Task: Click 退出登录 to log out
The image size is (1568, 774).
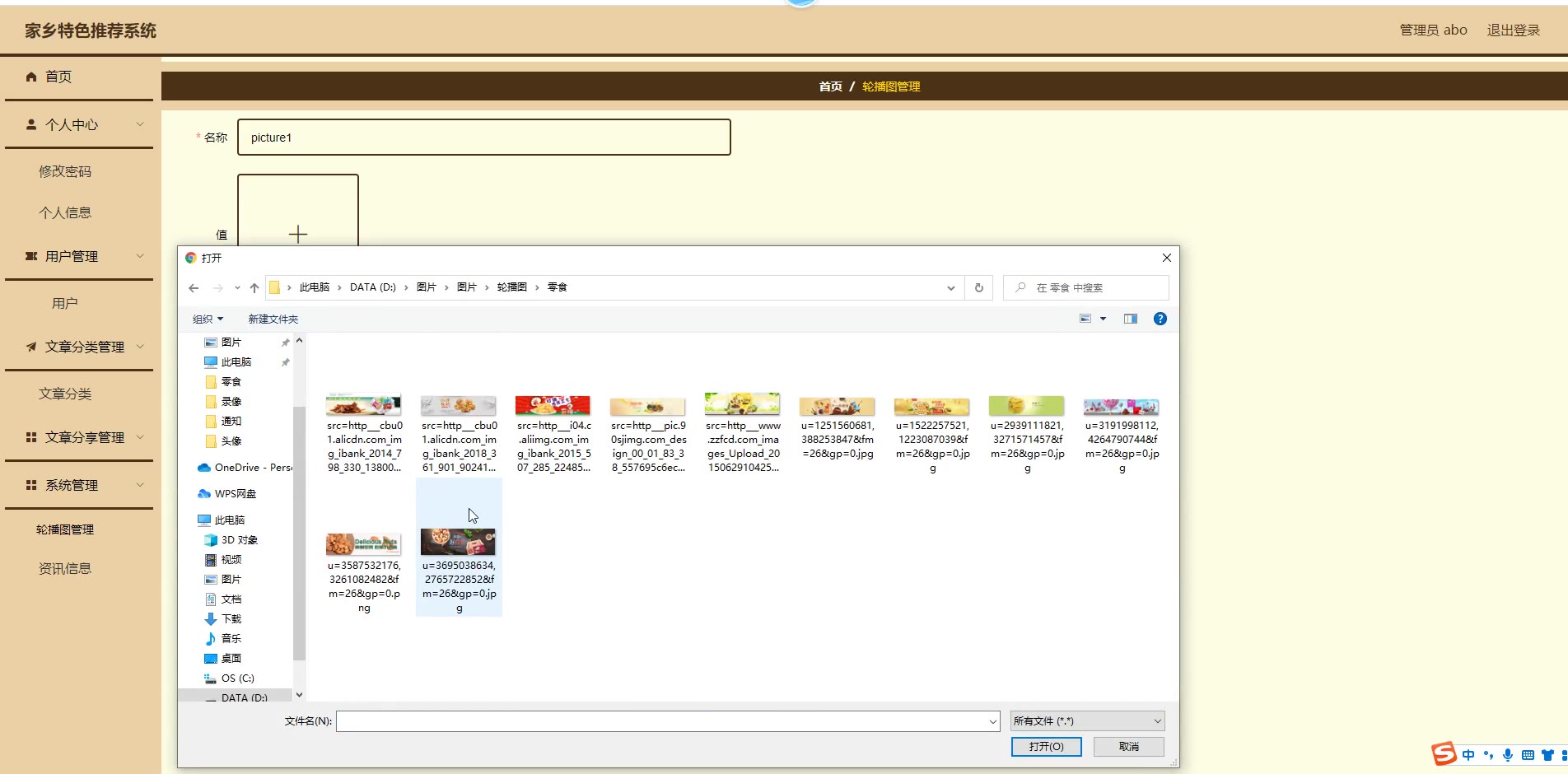Action: [1514, 30]
